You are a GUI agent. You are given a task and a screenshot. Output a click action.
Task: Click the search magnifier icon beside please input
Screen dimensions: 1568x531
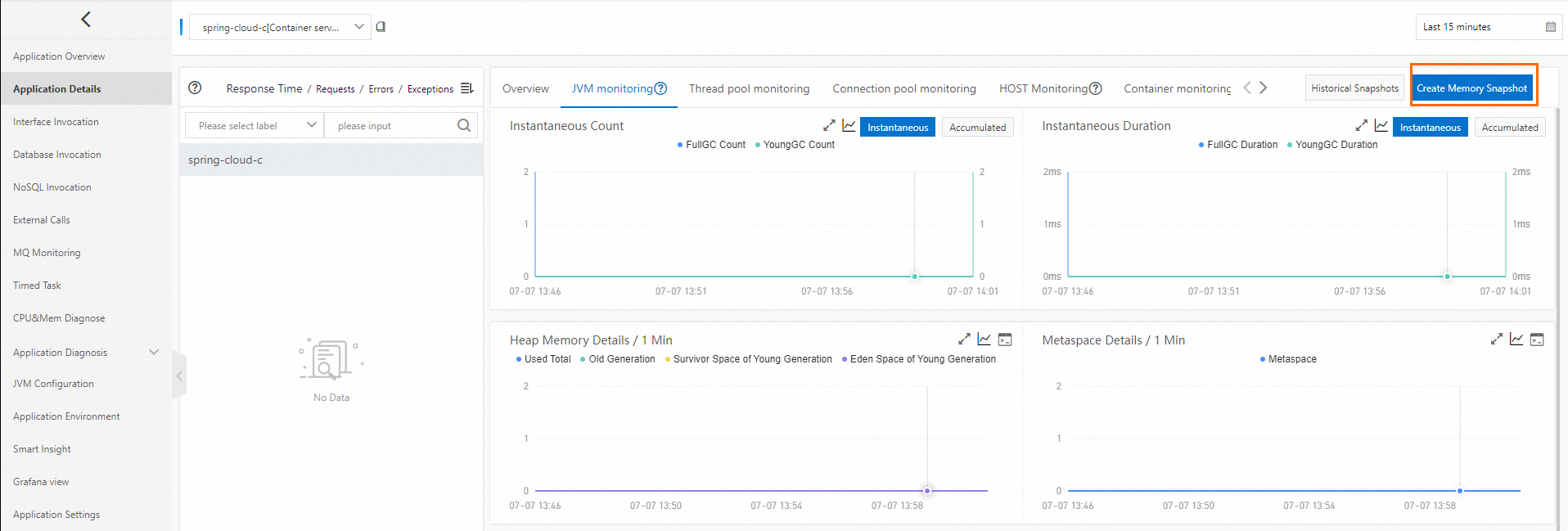[464, 125]
